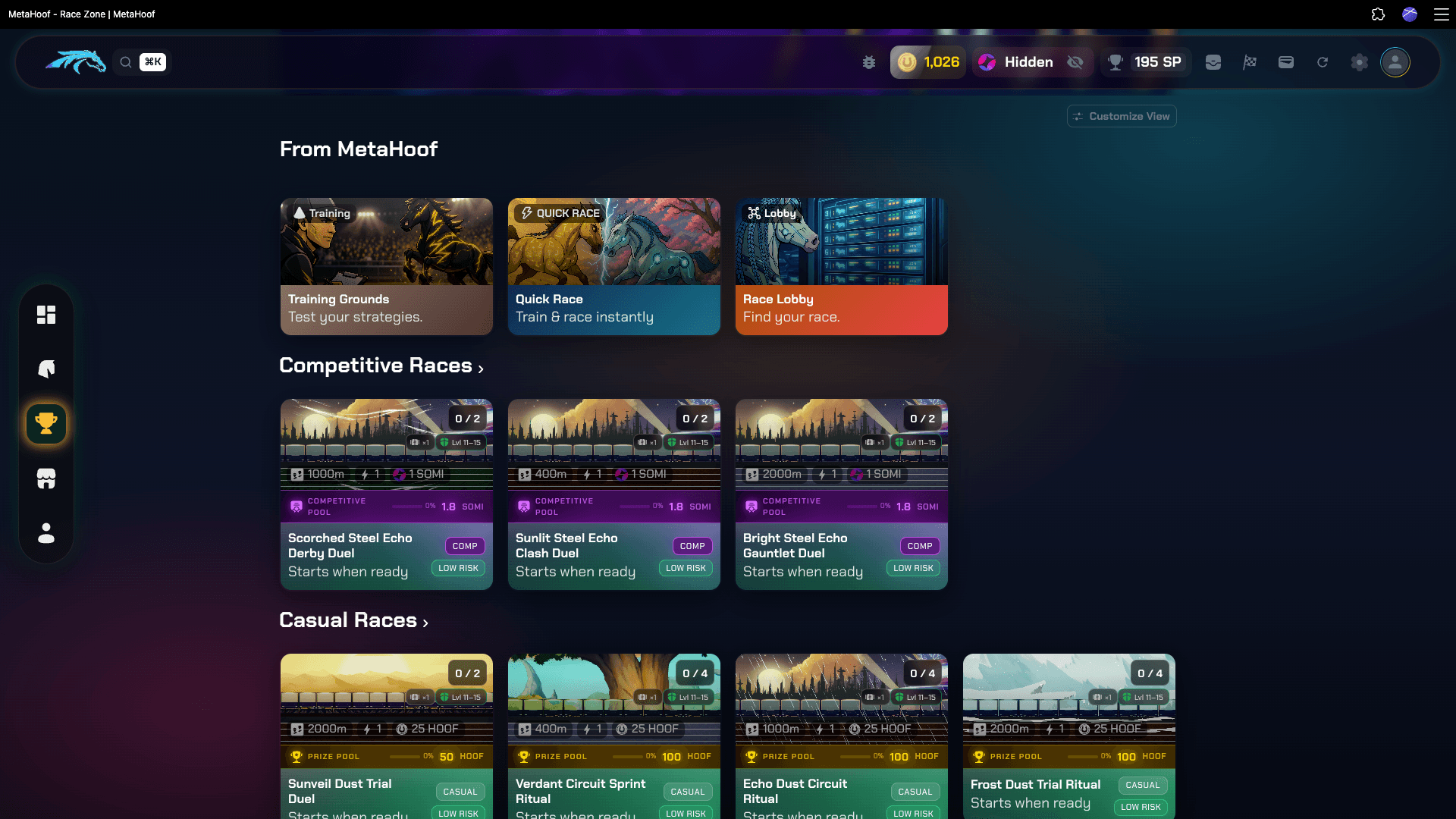The width and height of the screenshot is (1456, 819).
Task: Select the horse stable icon in sidebar
Action: click(x=47, y=369)
